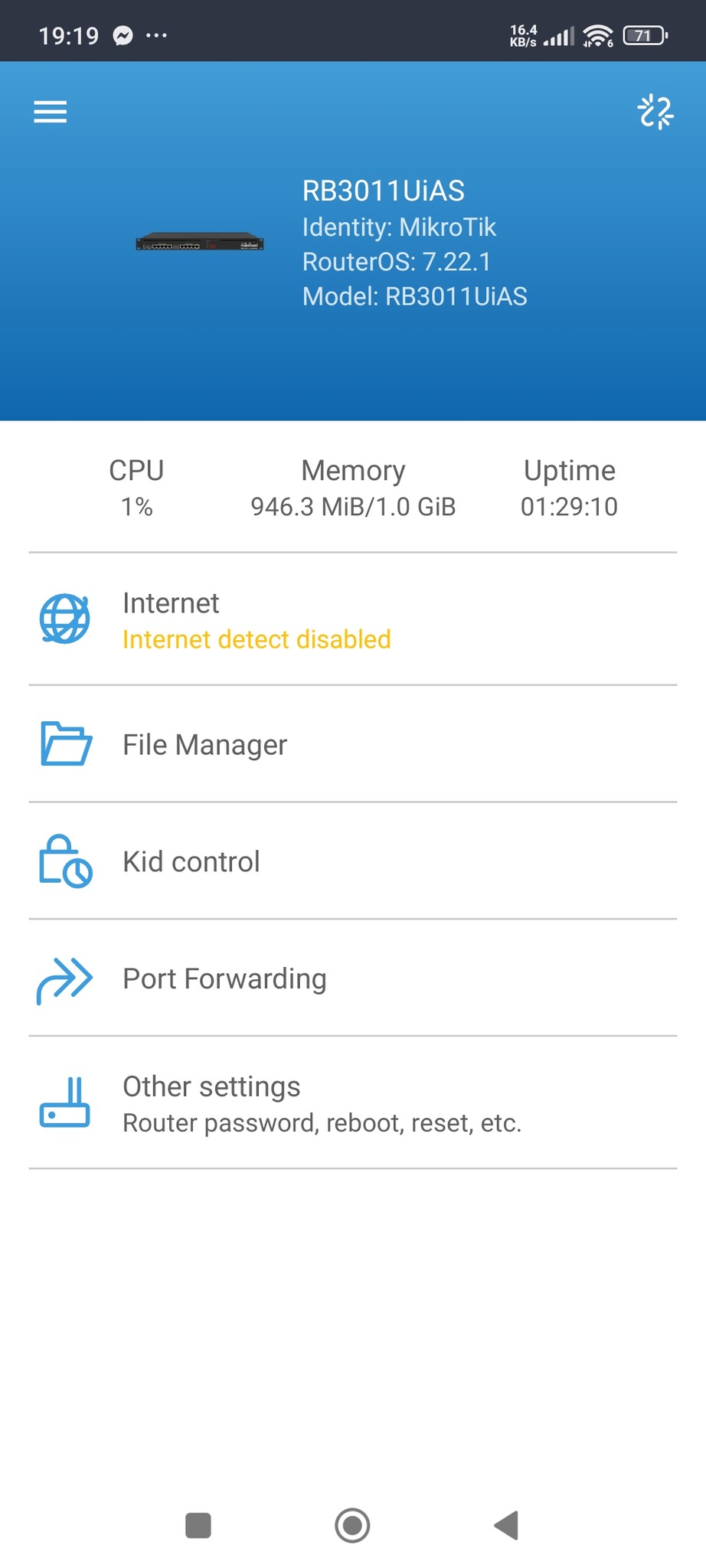706x1568 pixels.
Task: Tap the CPU usage statistic
Action: coord(136,488)
